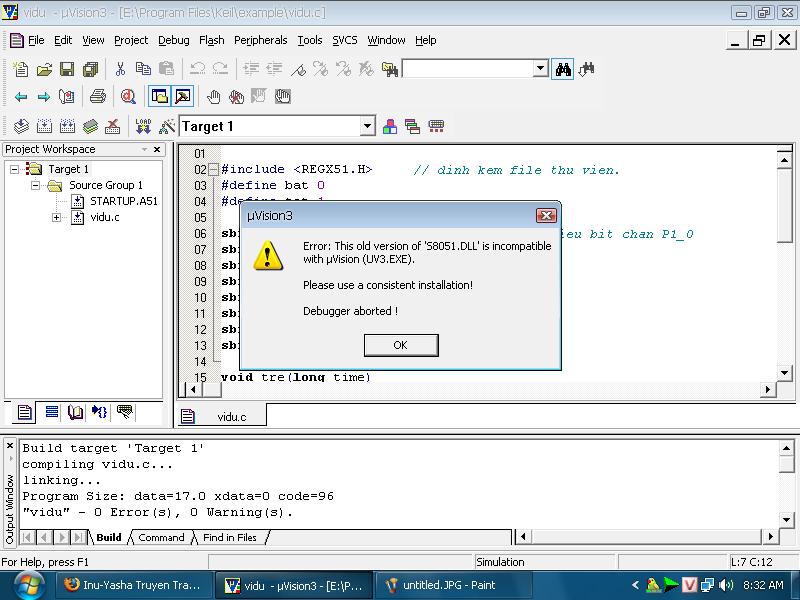Select the vidu.c editor tab
Viewport: 800px width, 600px height.
pos(221,416)
